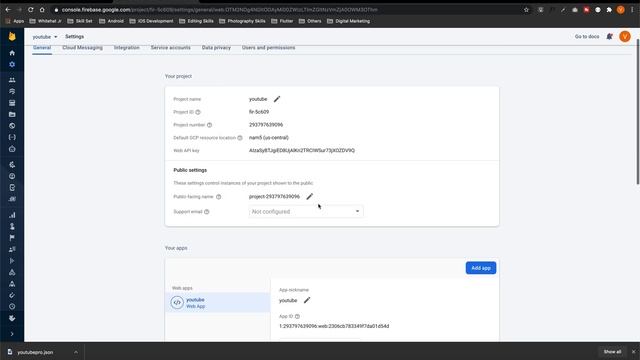
Task: Open Digital Marketing bookmarks folder
Action: 349,21
